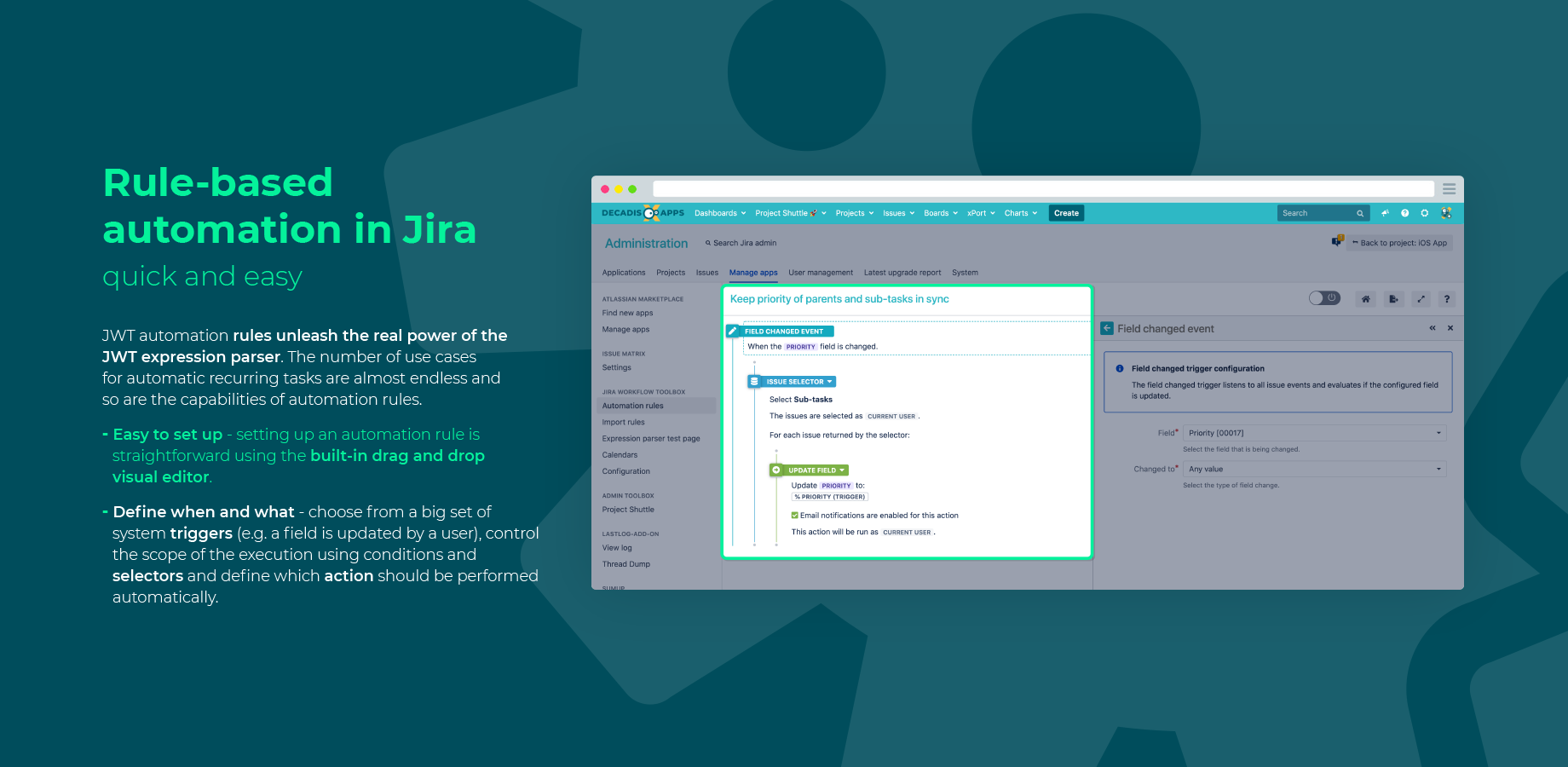
Task: Open the Changed to dropdown showing Any value
Action: 1315,469
